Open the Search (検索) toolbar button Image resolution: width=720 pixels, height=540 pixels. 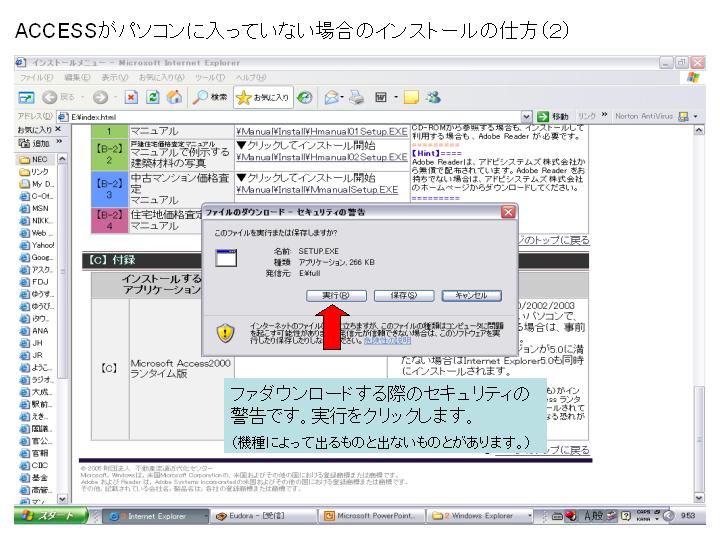(x=210, y=97)
